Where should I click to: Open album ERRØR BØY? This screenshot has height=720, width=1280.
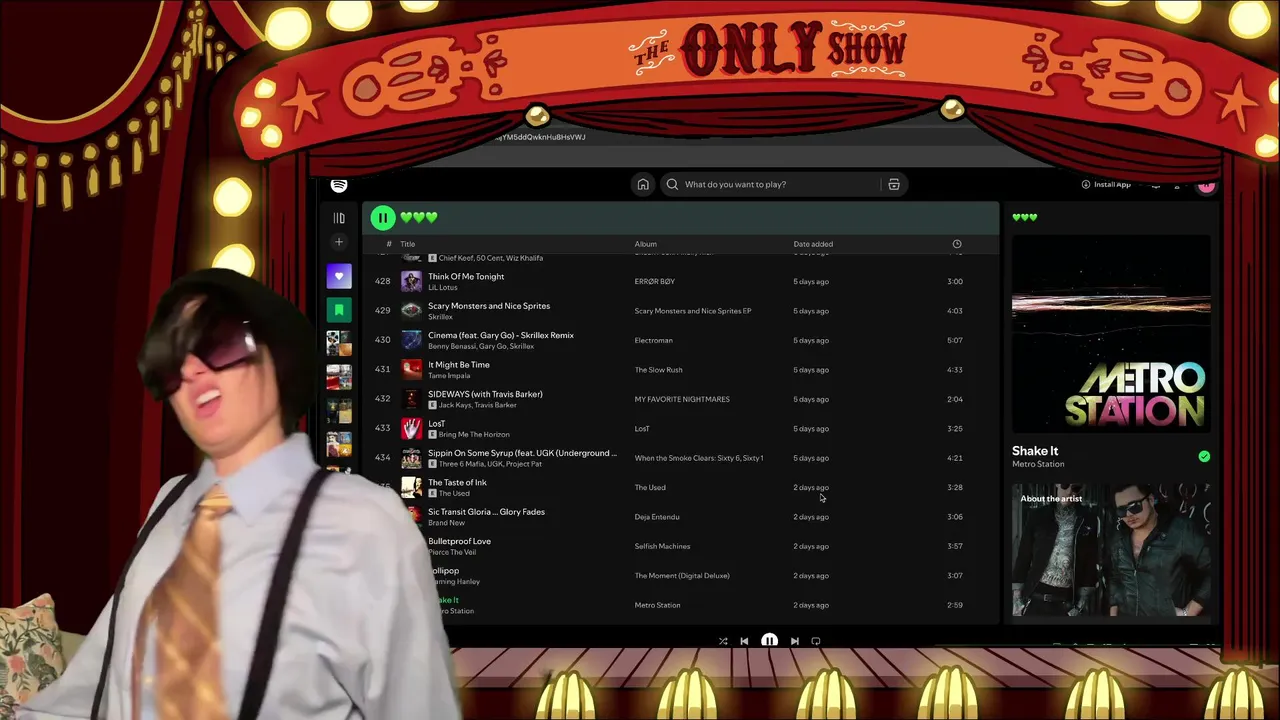tap(655, 281)
